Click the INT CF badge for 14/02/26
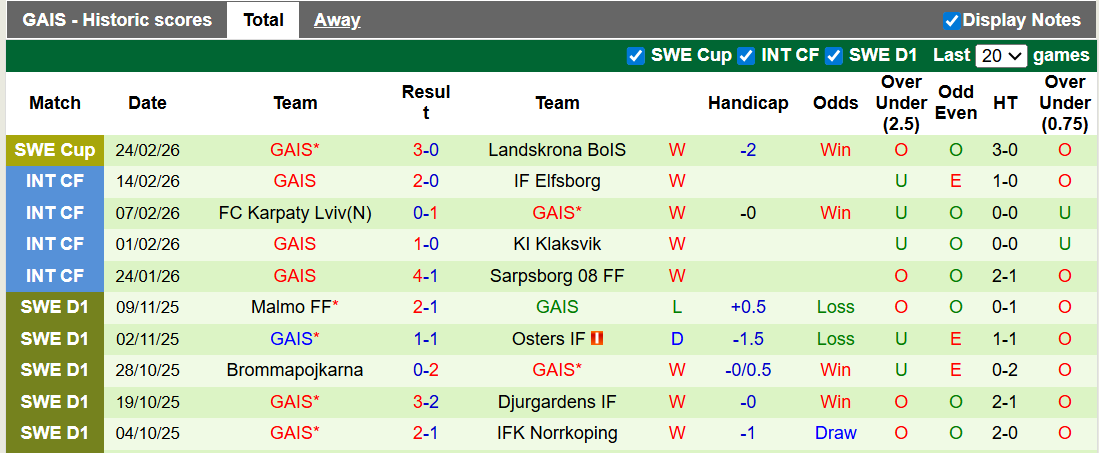 pos(55,181)
